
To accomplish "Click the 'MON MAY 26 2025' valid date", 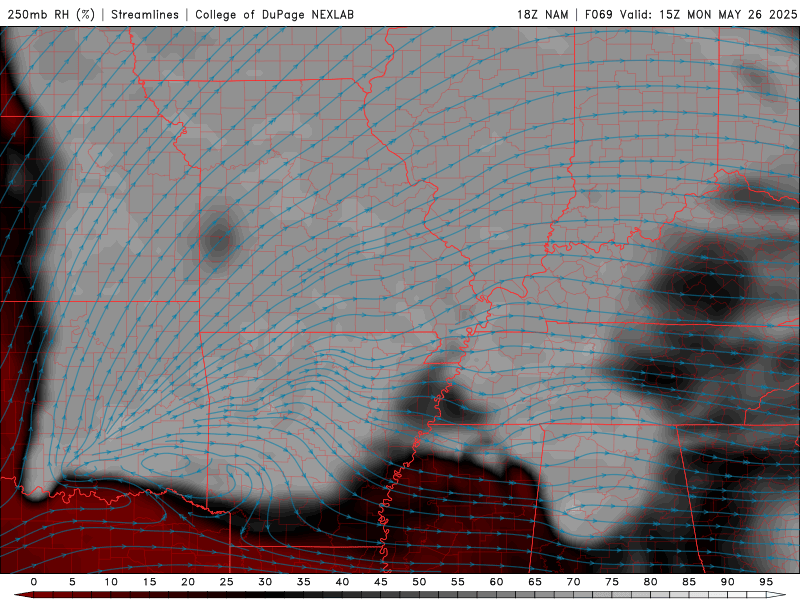I will 742,14.
